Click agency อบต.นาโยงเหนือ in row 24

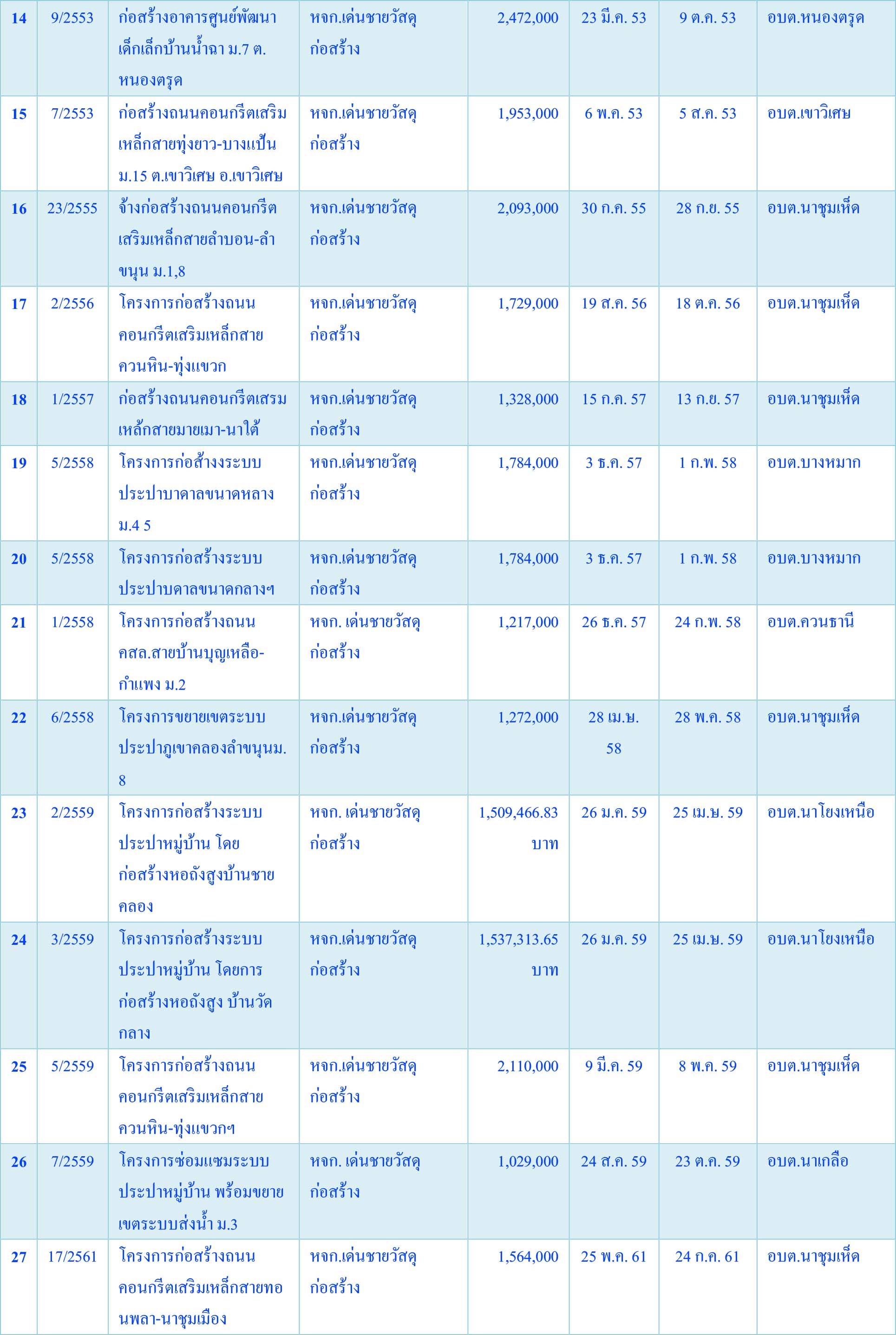pos(821,940)
